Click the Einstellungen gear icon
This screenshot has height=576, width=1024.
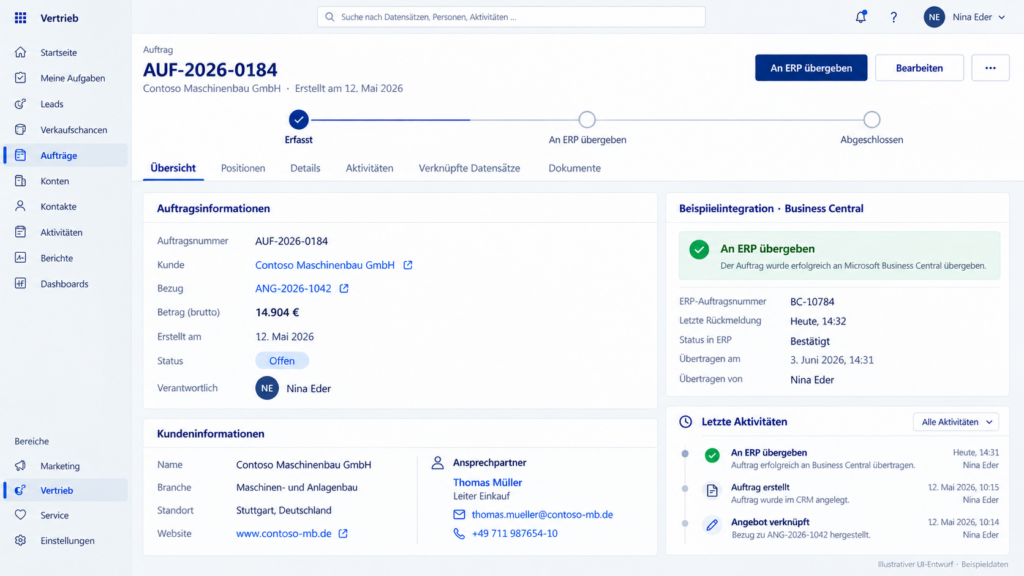tap(20, 541)
